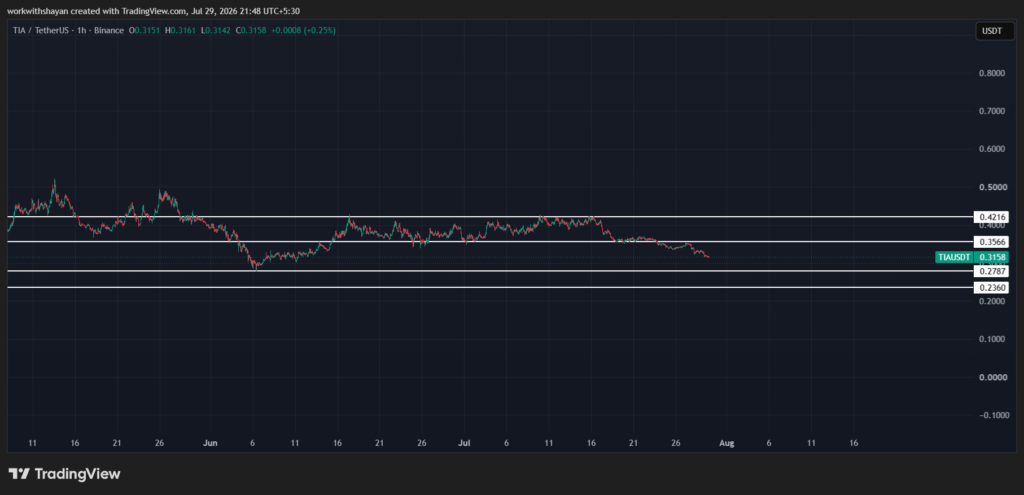Click the Jul label on time axis
The height and width of the screenshot is (495, 1024).
point(464,443)
